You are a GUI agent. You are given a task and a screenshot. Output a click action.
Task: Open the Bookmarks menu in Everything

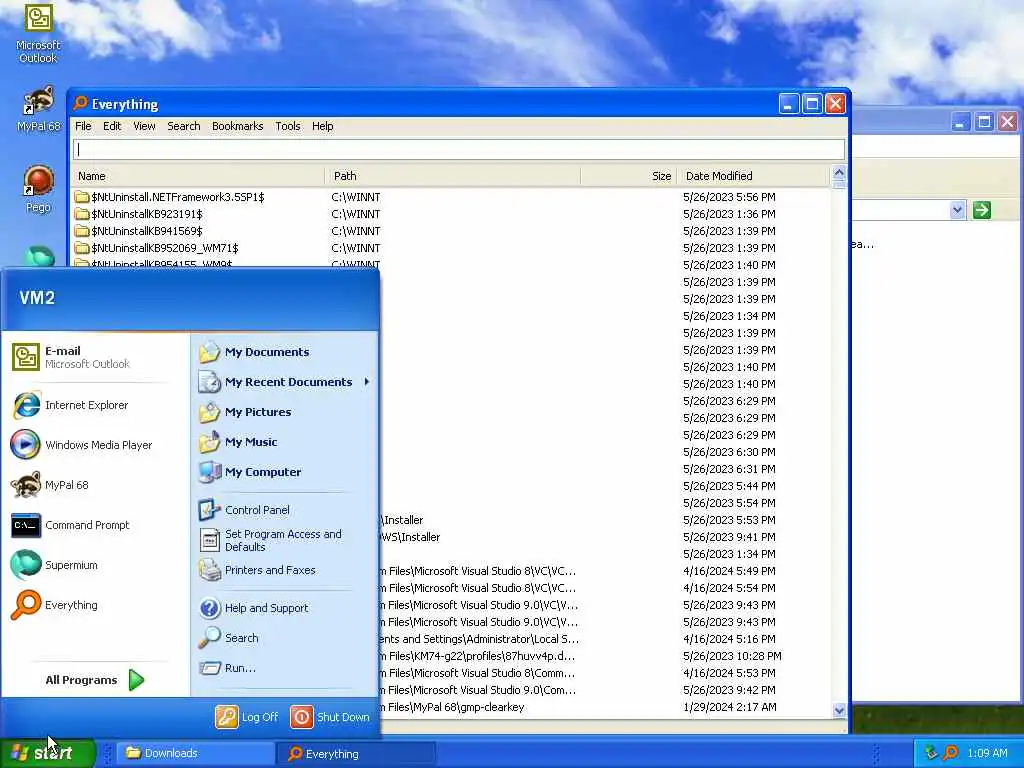(237, 126)
